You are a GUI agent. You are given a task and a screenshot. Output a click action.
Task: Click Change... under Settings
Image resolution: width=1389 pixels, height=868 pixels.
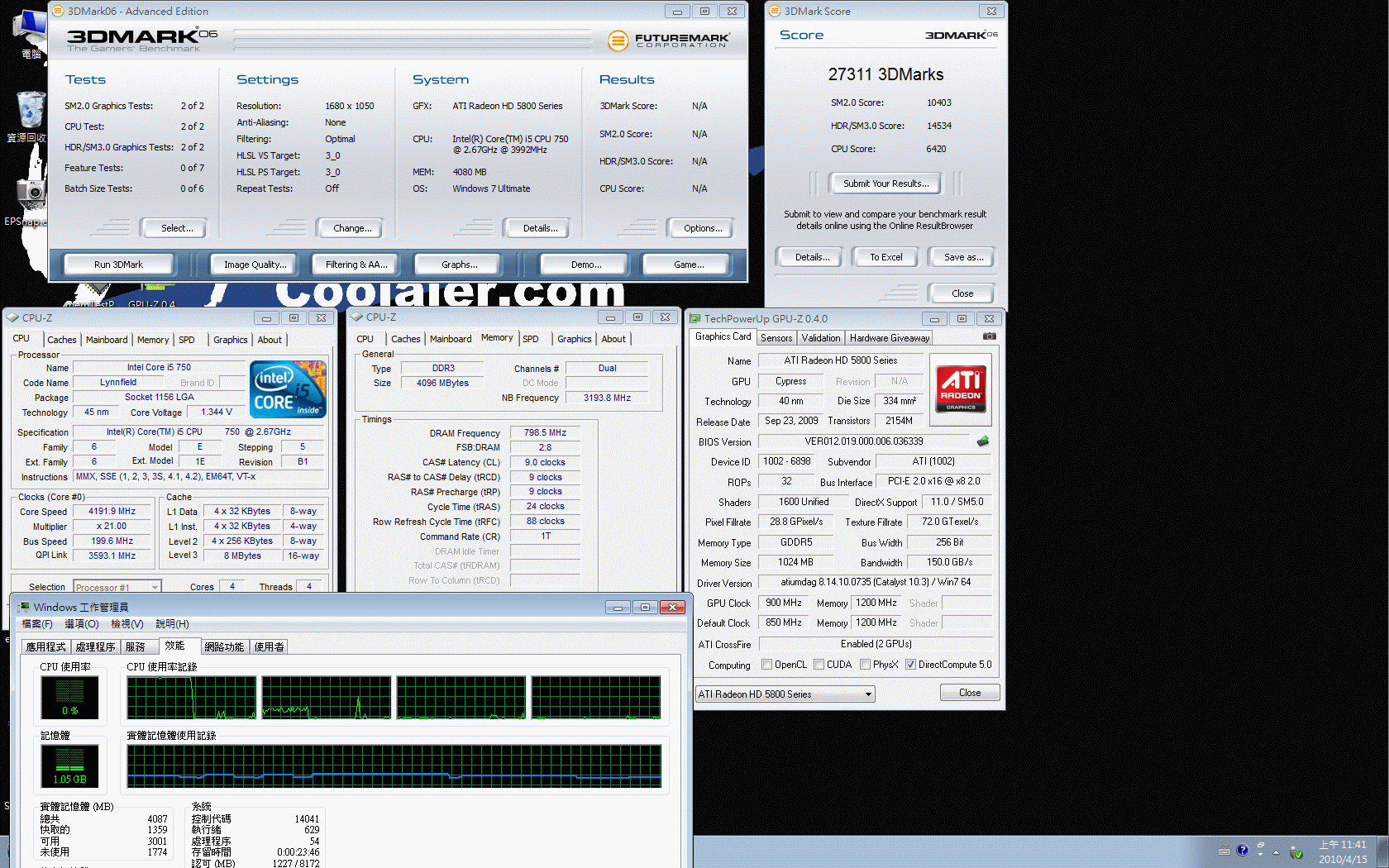point(352,228)
